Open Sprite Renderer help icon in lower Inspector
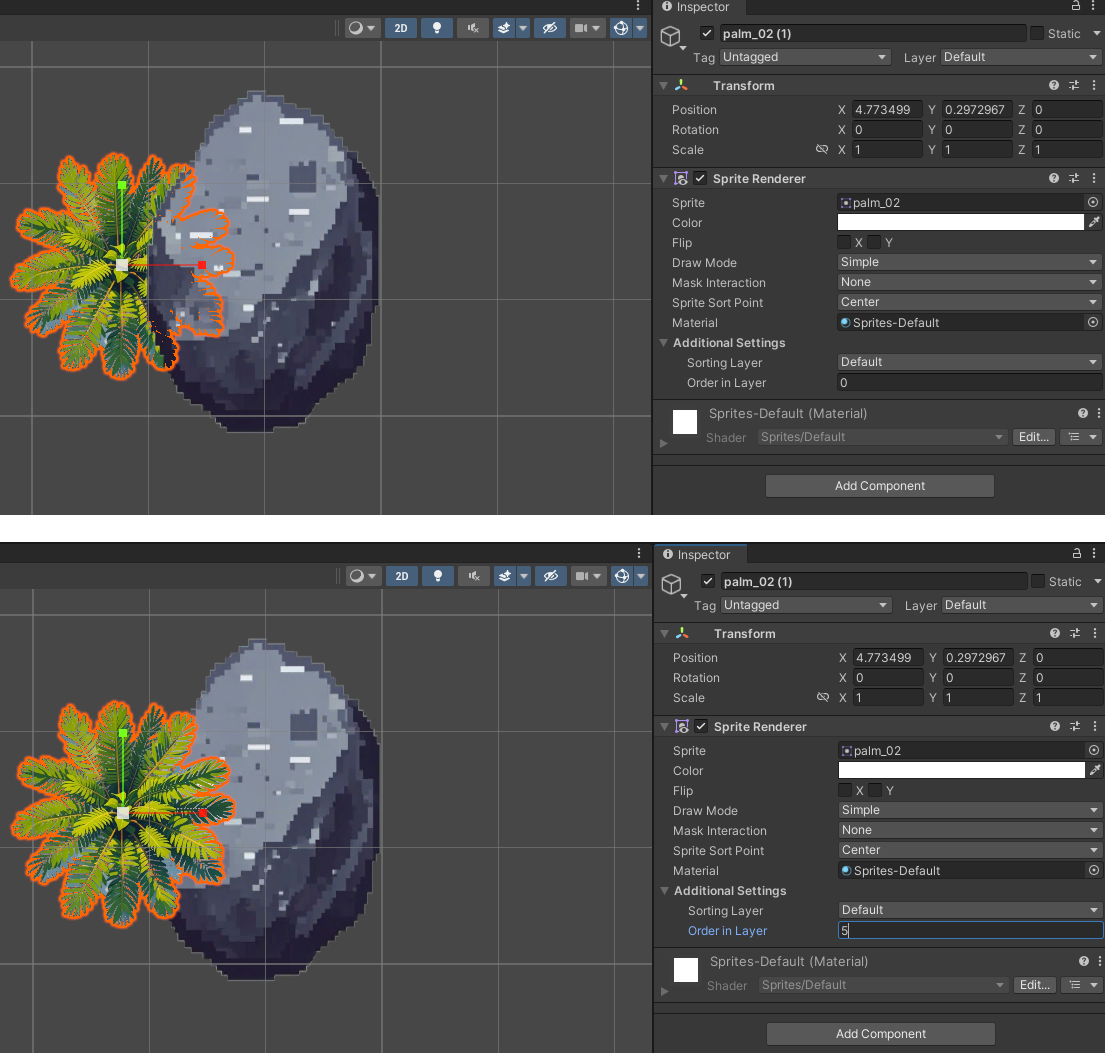Image resolution: width=1105 pixels, height=1053 pixels. (1055, 727)
